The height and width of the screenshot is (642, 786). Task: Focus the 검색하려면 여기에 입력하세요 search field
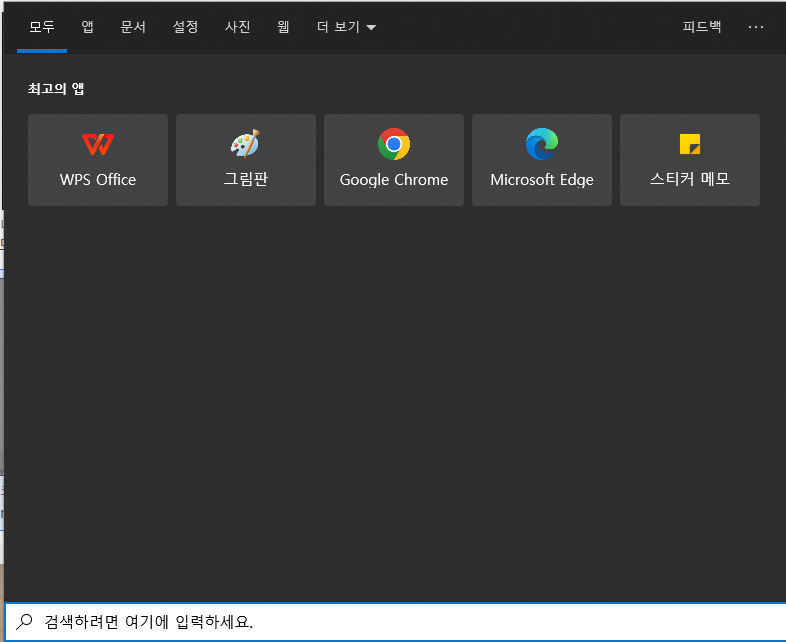(x=400, y=622)
